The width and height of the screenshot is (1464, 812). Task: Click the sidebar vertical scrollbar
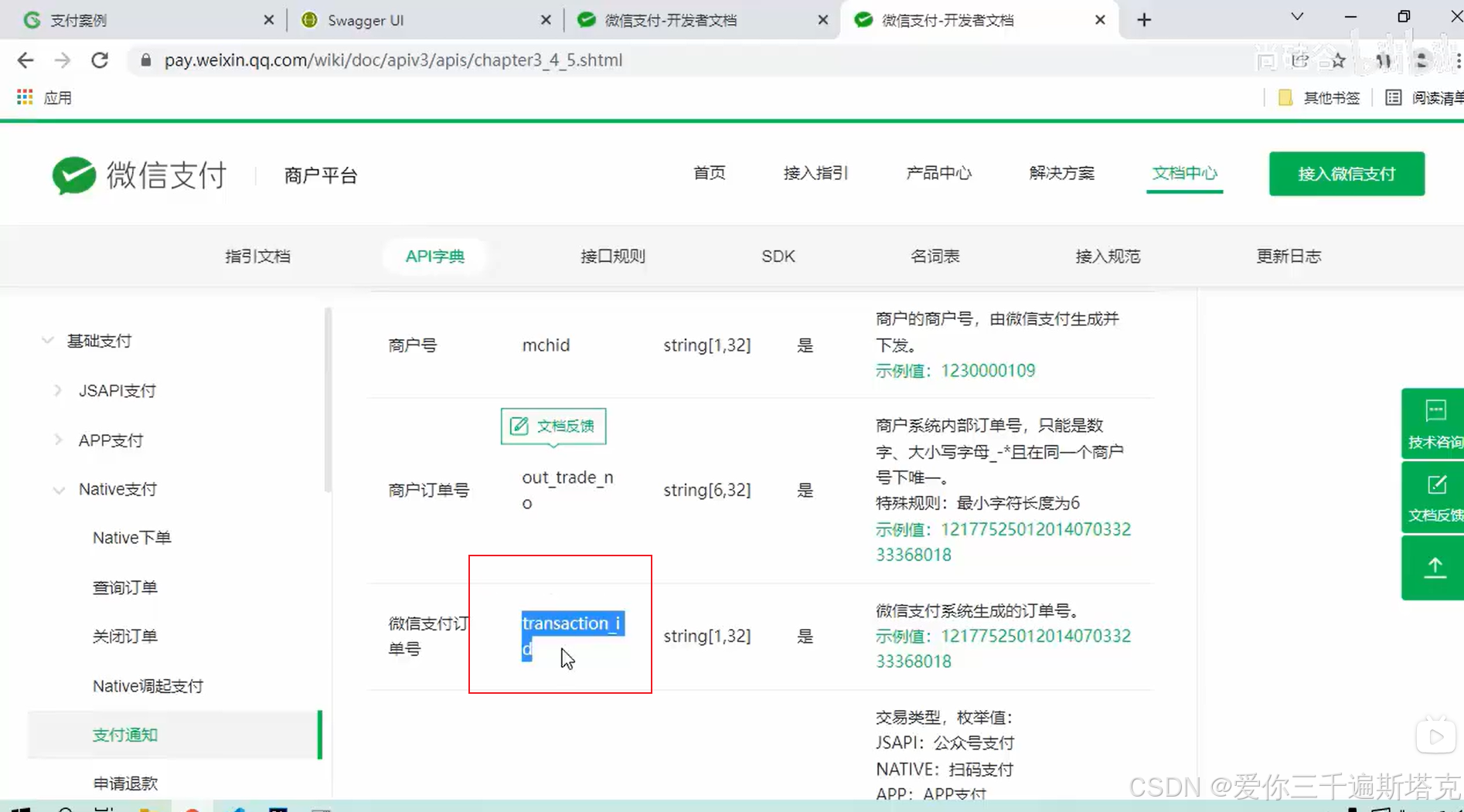click(328, 400)
